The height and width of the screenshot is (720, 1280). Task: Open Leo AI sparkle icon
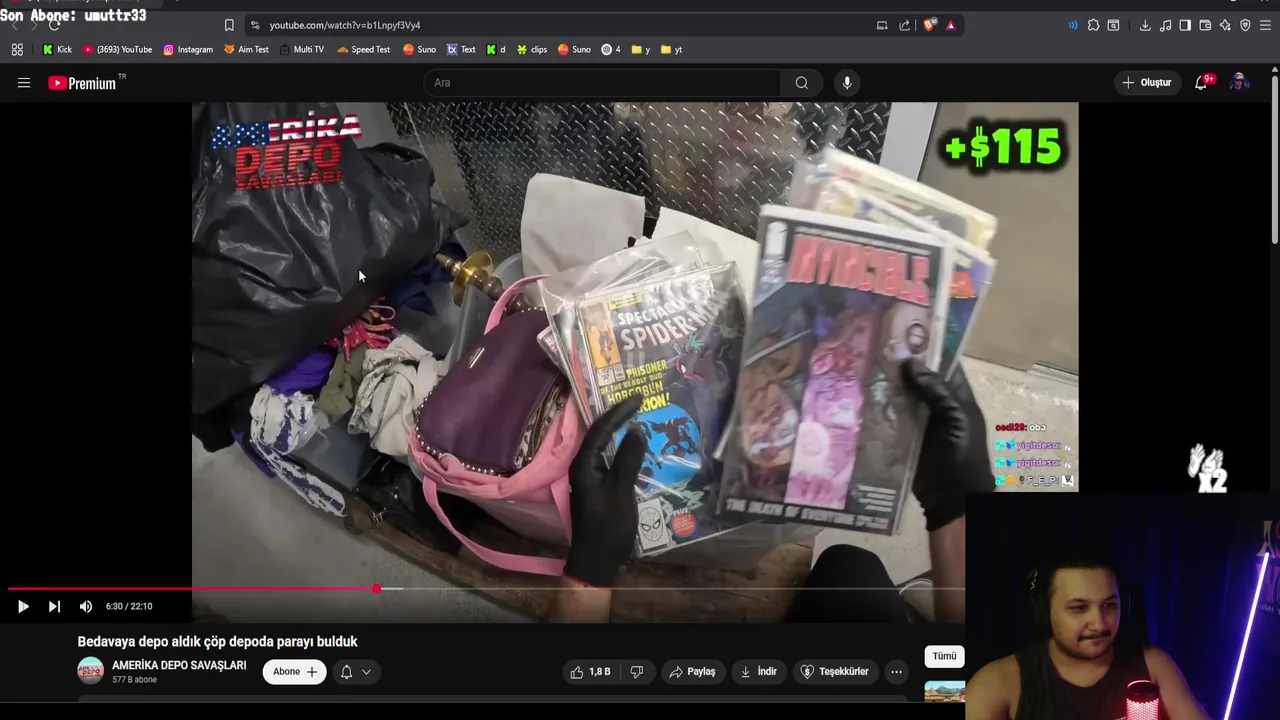[1225, 25]
